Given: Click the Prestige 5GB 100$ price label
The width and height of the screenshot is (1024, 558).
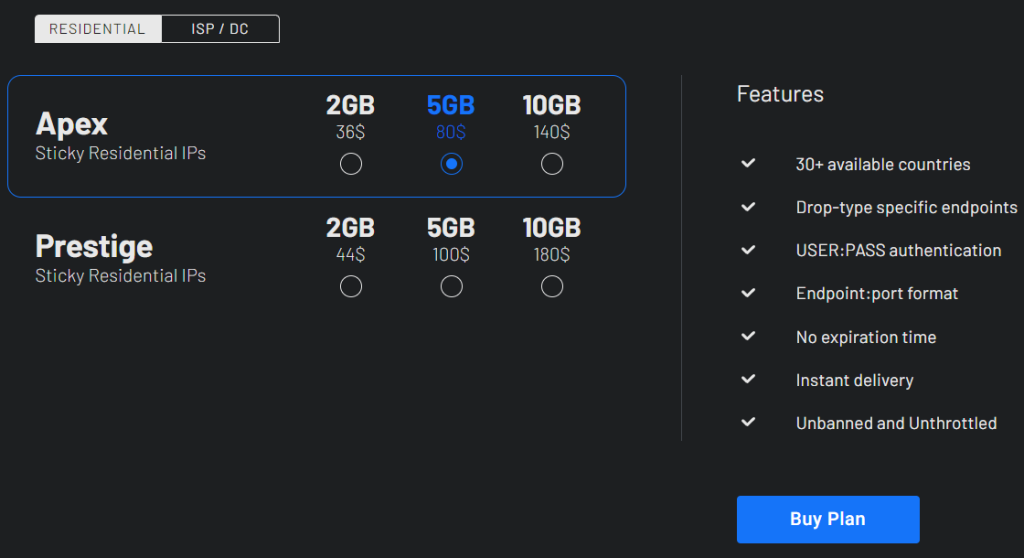Looking at the screenshot, I should click(x=451, y=255).
